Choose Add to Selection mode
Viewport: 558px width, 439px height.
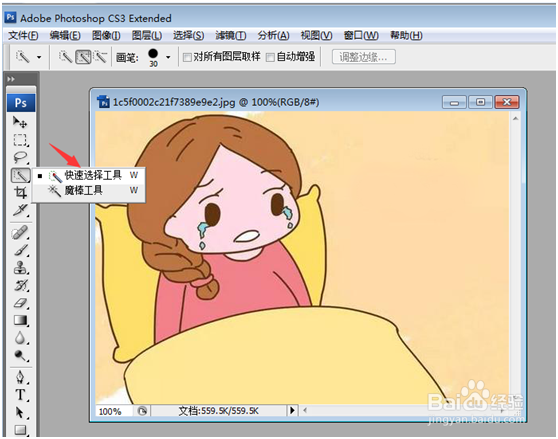coord(83,57)
